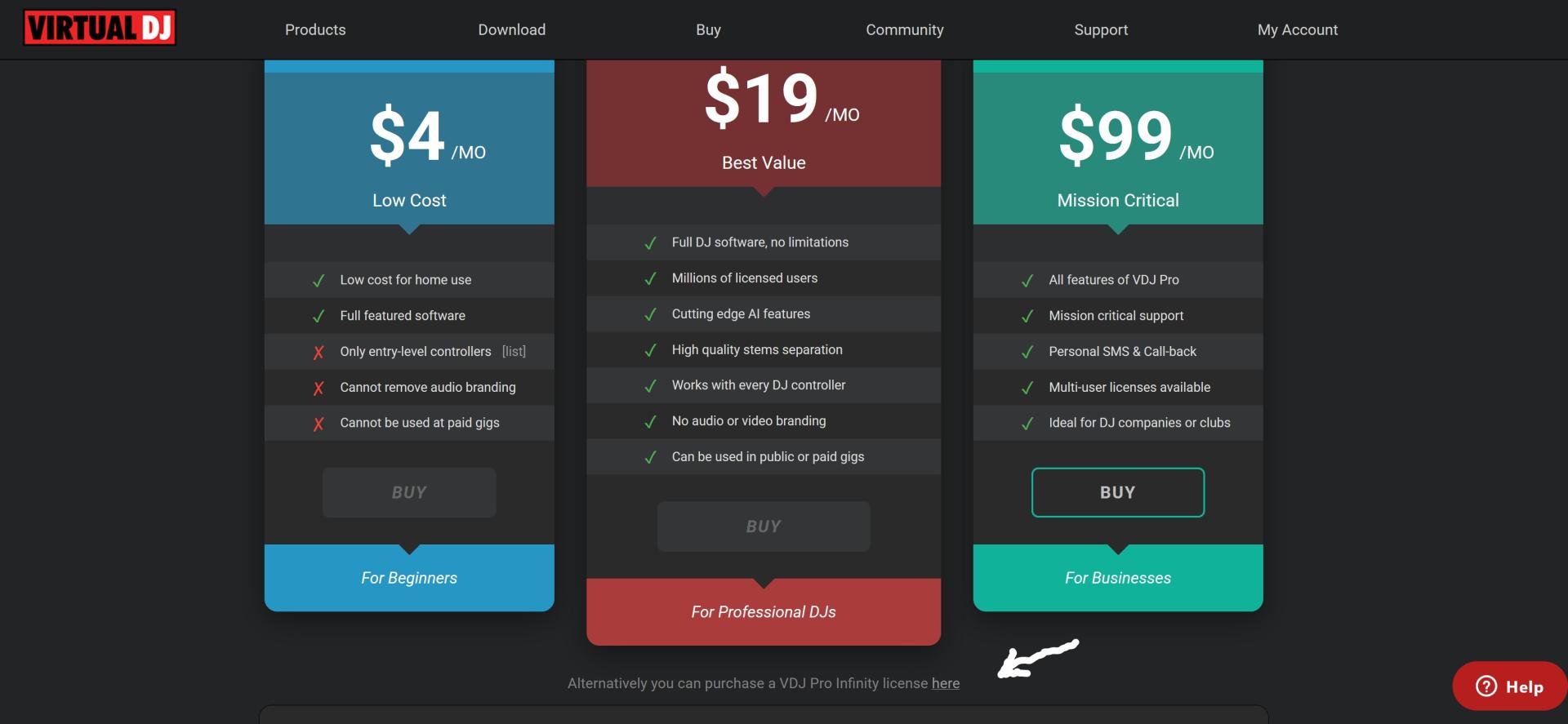
Task: Click the checkmark beside High quality stems separation
Action: pyautogui.click(x=651, y=350)
